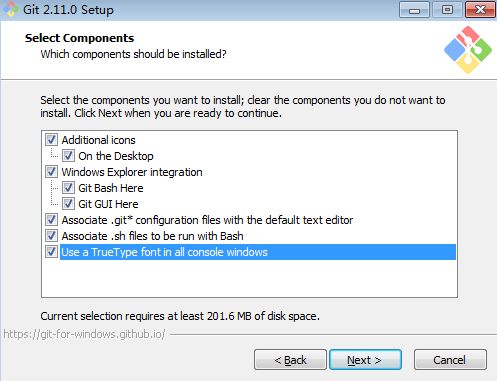Select the highlighted TrueType font row
497x381 pixels.
258,252
